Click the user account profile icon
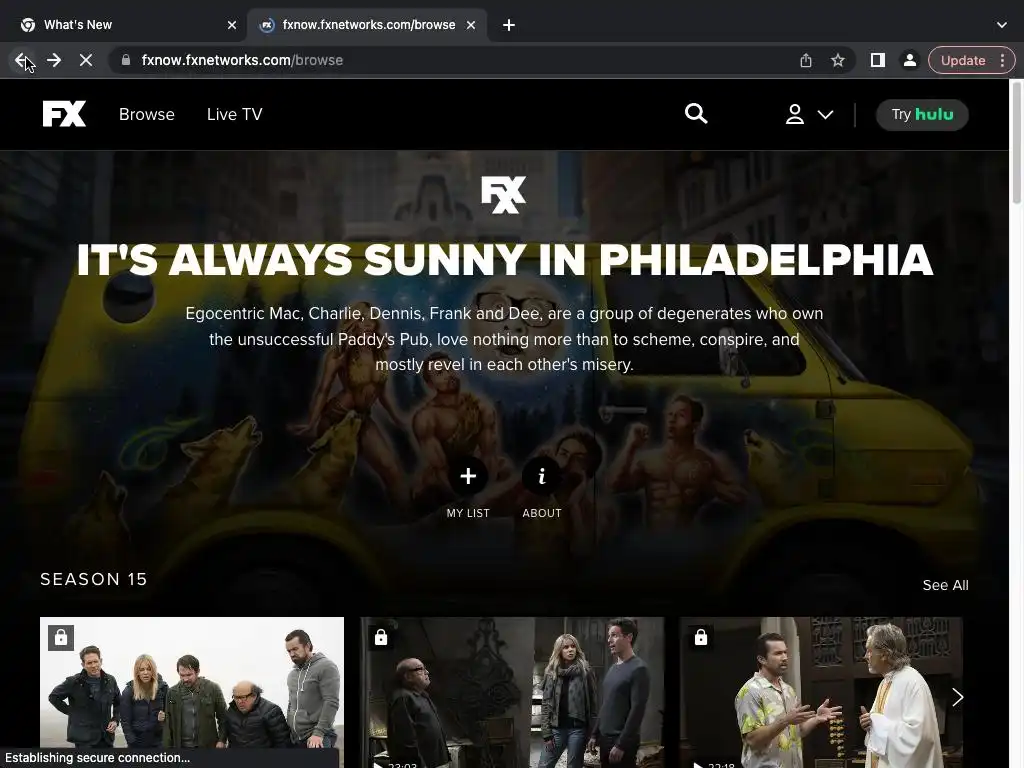The height and width of the screenshot is (768, 1024). point(794,114)
